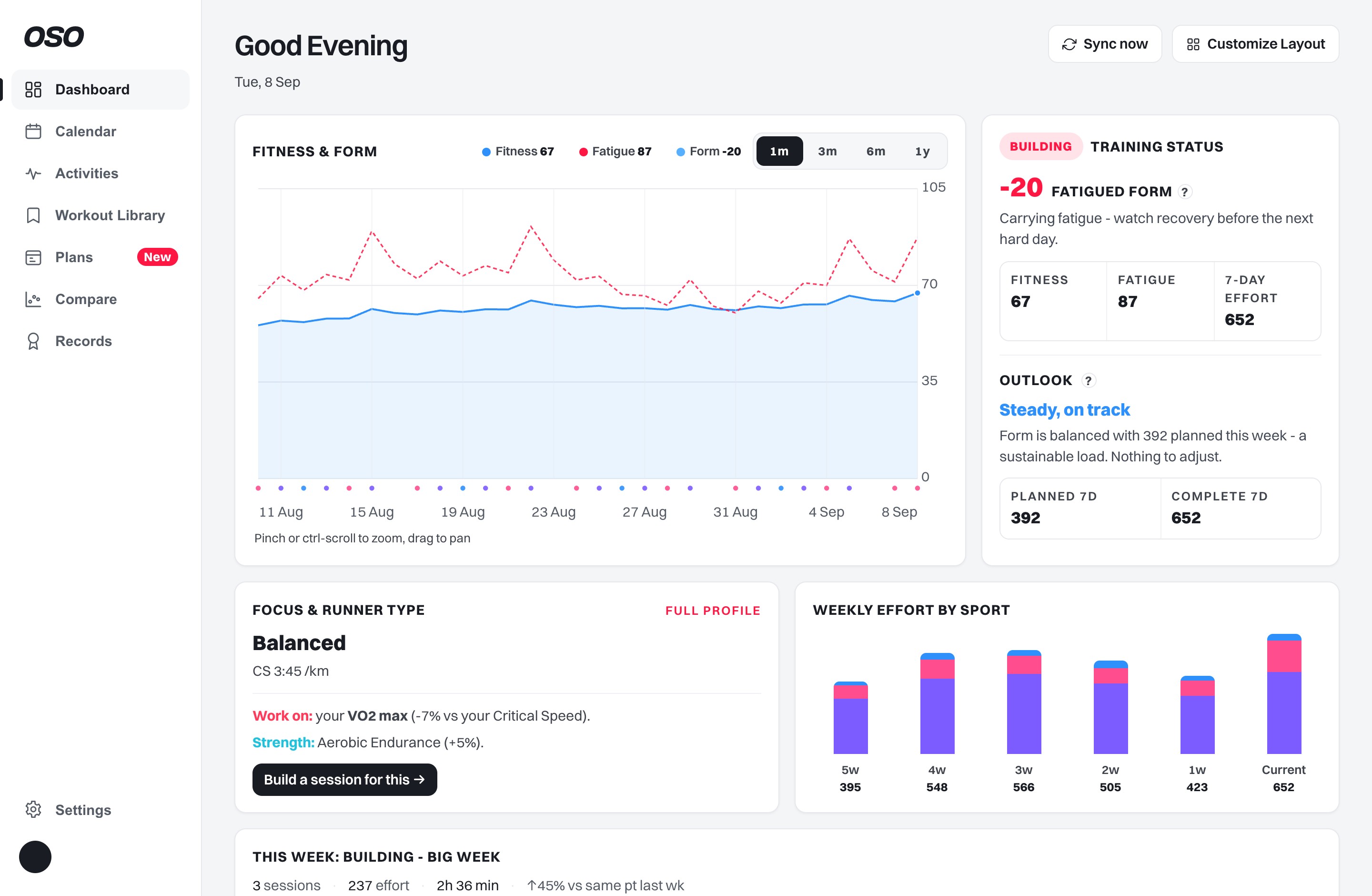The height and width of the screenshot is (896, 1372).
Task: Go to Calendar in the sidebar
Action: pos(101,132)
